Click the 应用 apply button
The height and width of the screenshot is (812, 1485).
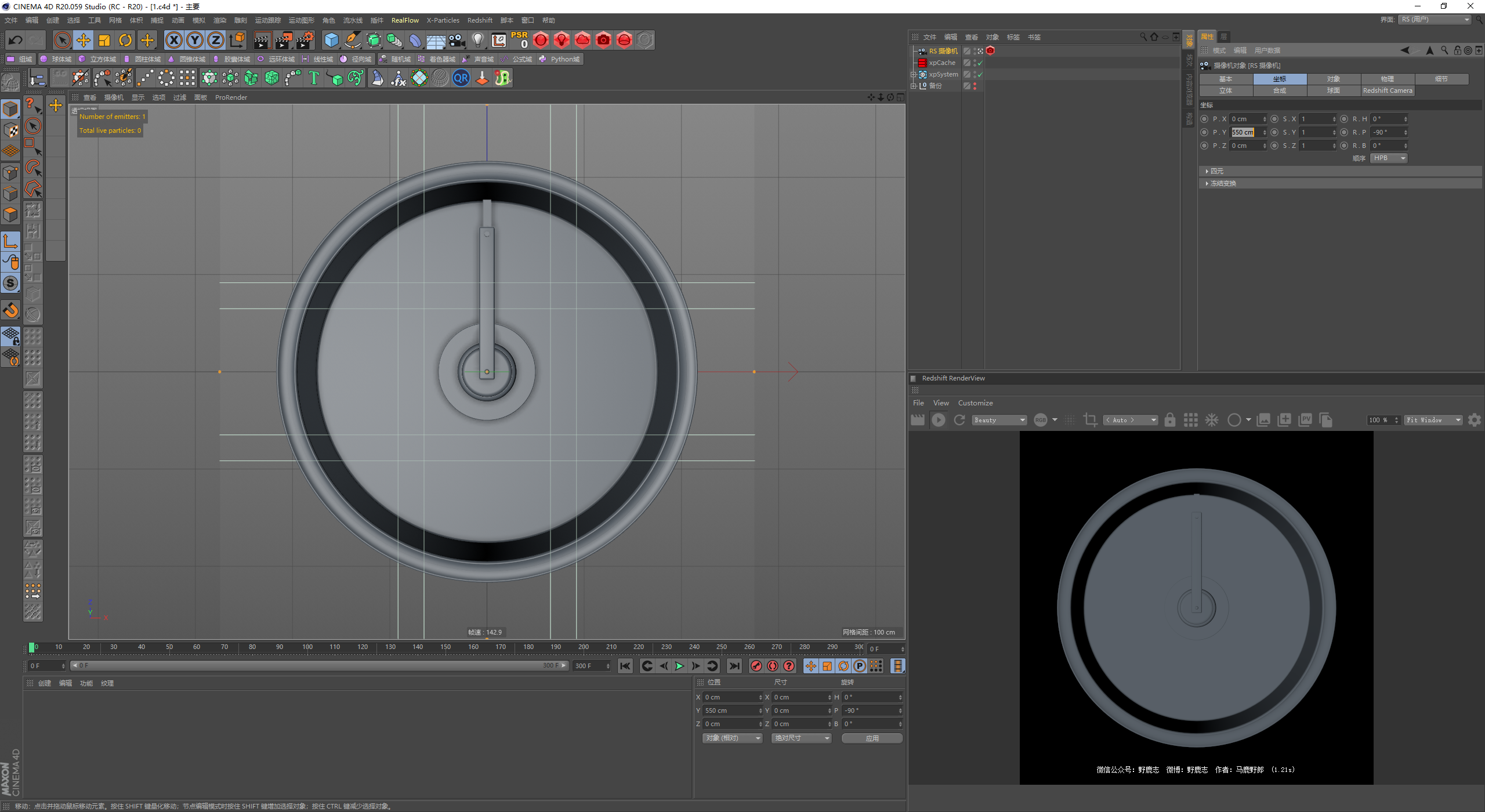tap(872, 738)
